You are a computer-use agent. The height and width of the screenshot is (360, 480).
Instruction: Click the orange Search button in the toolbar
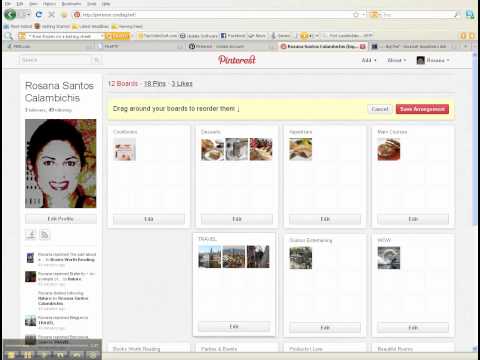click(117, 36)
